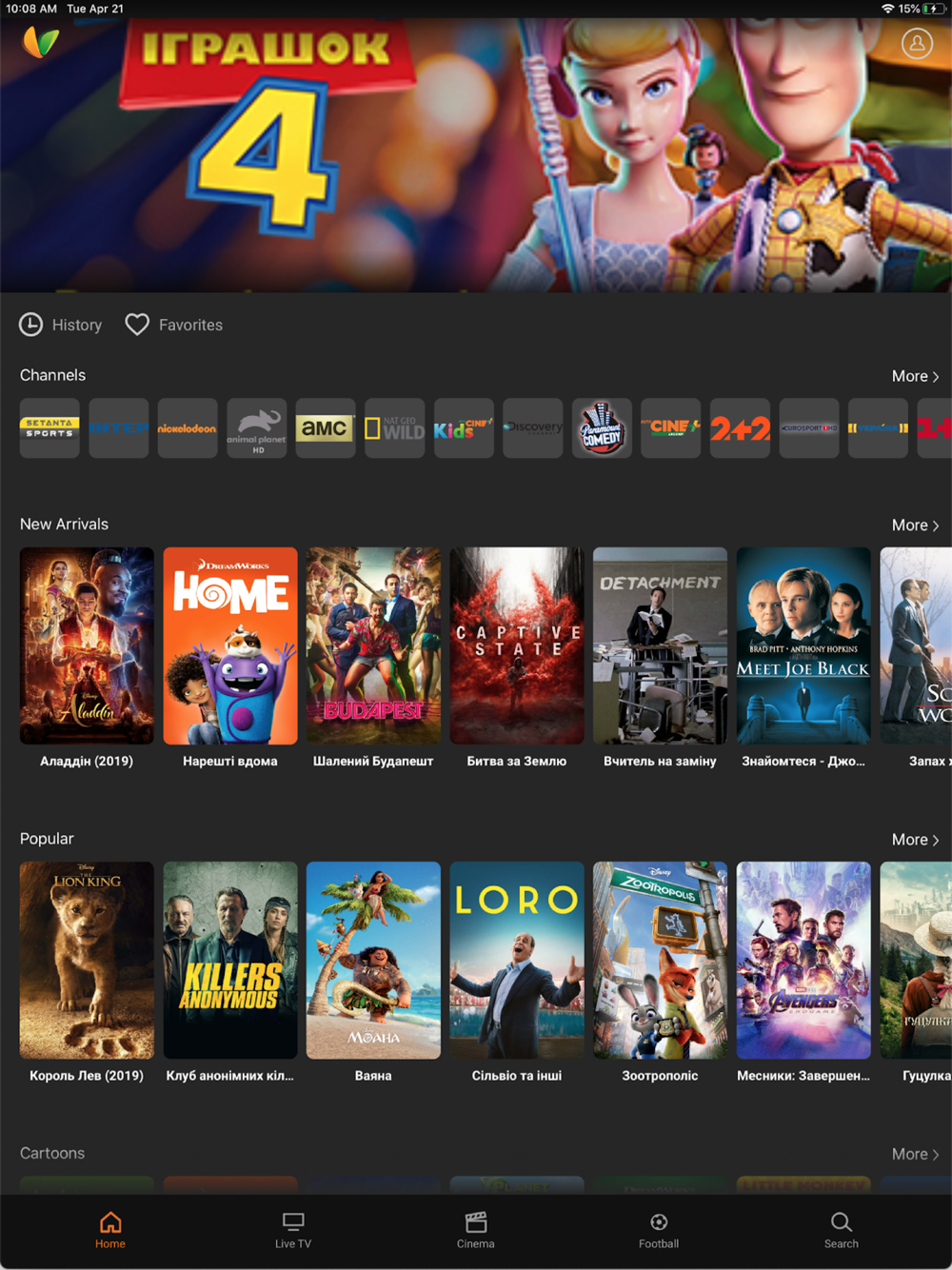Select the 'New Arrivals' section heading

tap(64, 524)
